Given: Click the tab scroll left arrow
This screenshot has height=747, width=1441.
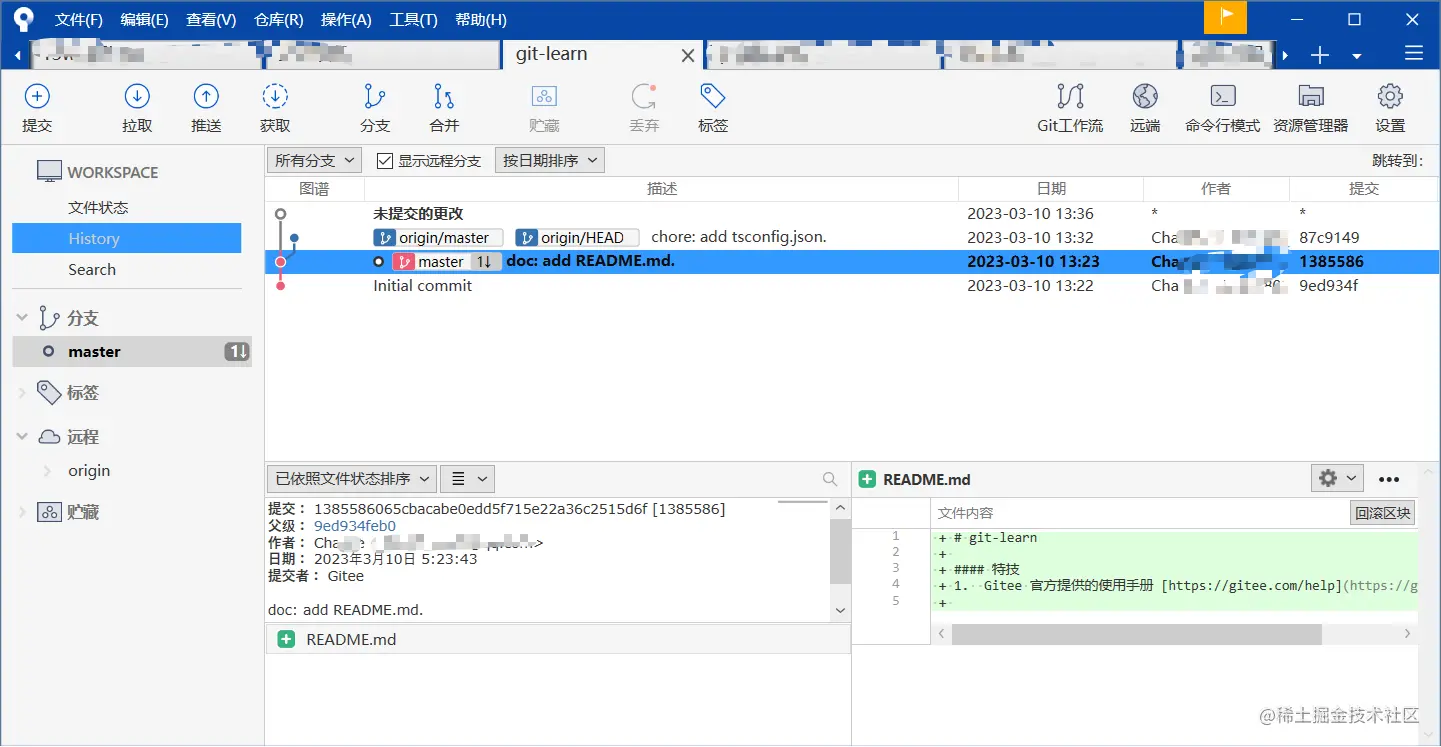Looking at the screenshot, I should pos(19,55).
